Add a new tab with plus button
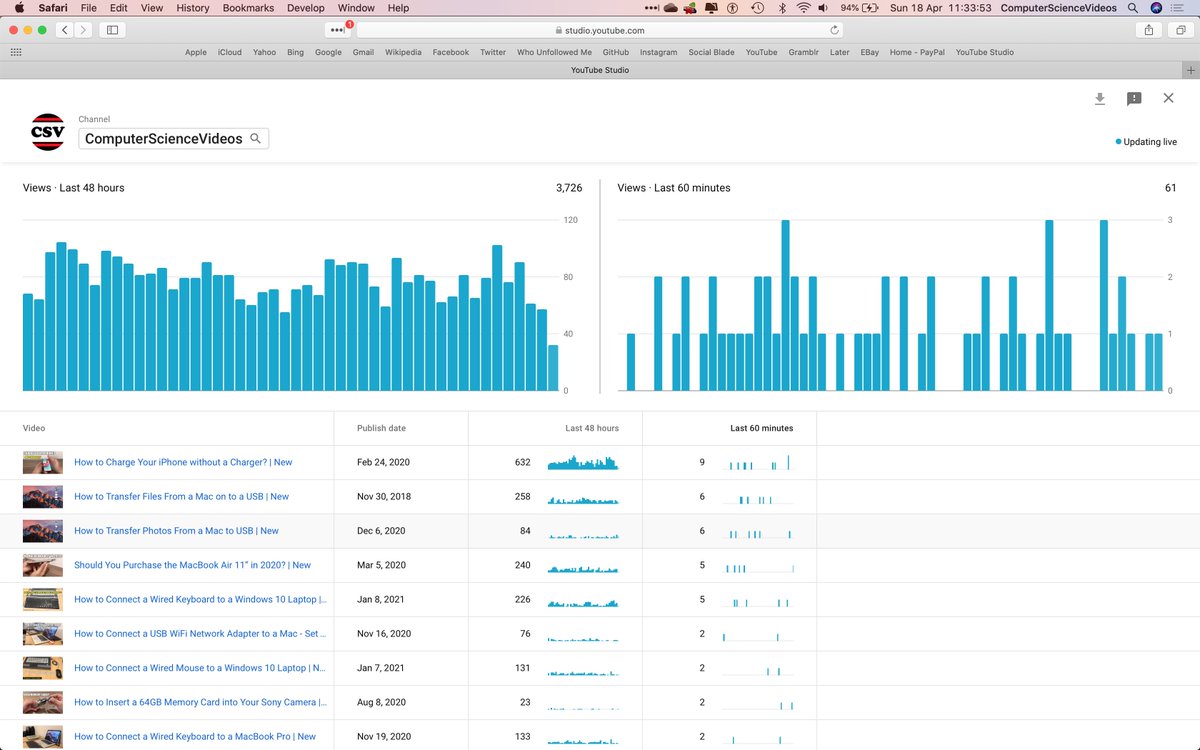 [1190, 70]
